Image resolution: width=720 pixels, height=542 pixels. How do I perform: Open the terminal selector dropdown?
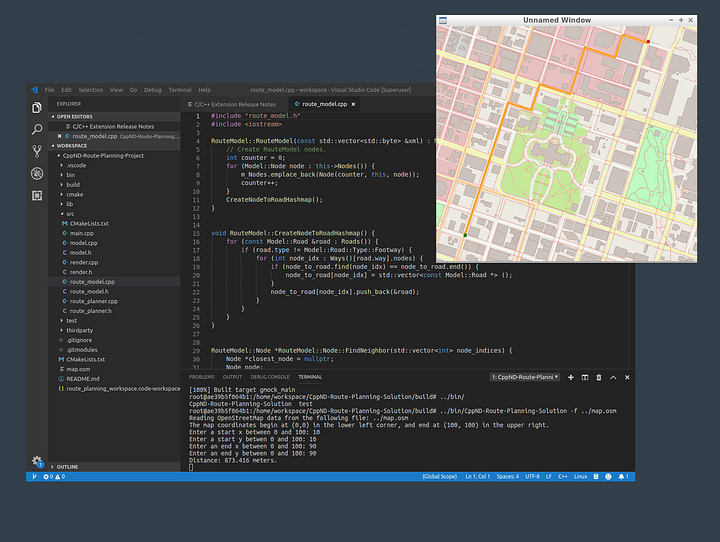pyautogui.click(x=524, y=377)
